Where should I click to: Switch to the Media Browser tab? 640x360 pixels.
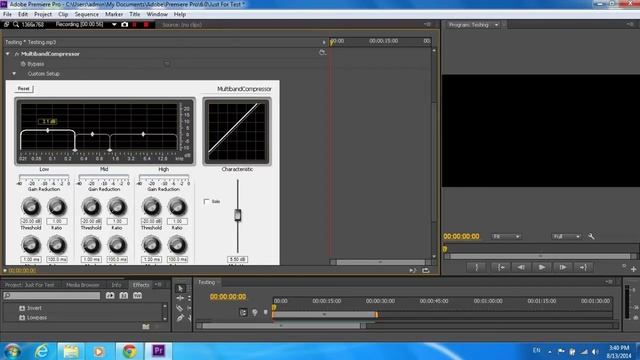(82, 285)
